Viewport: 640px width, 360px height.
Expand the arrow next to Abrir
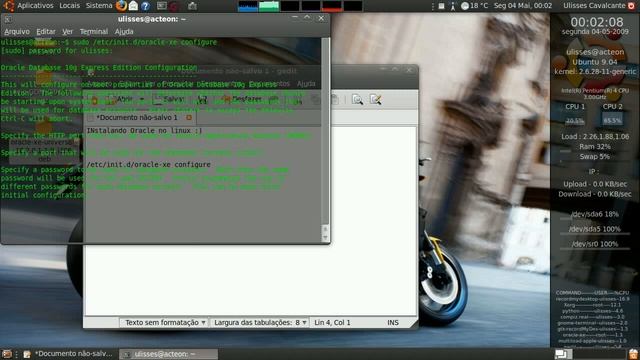(142, 99)
